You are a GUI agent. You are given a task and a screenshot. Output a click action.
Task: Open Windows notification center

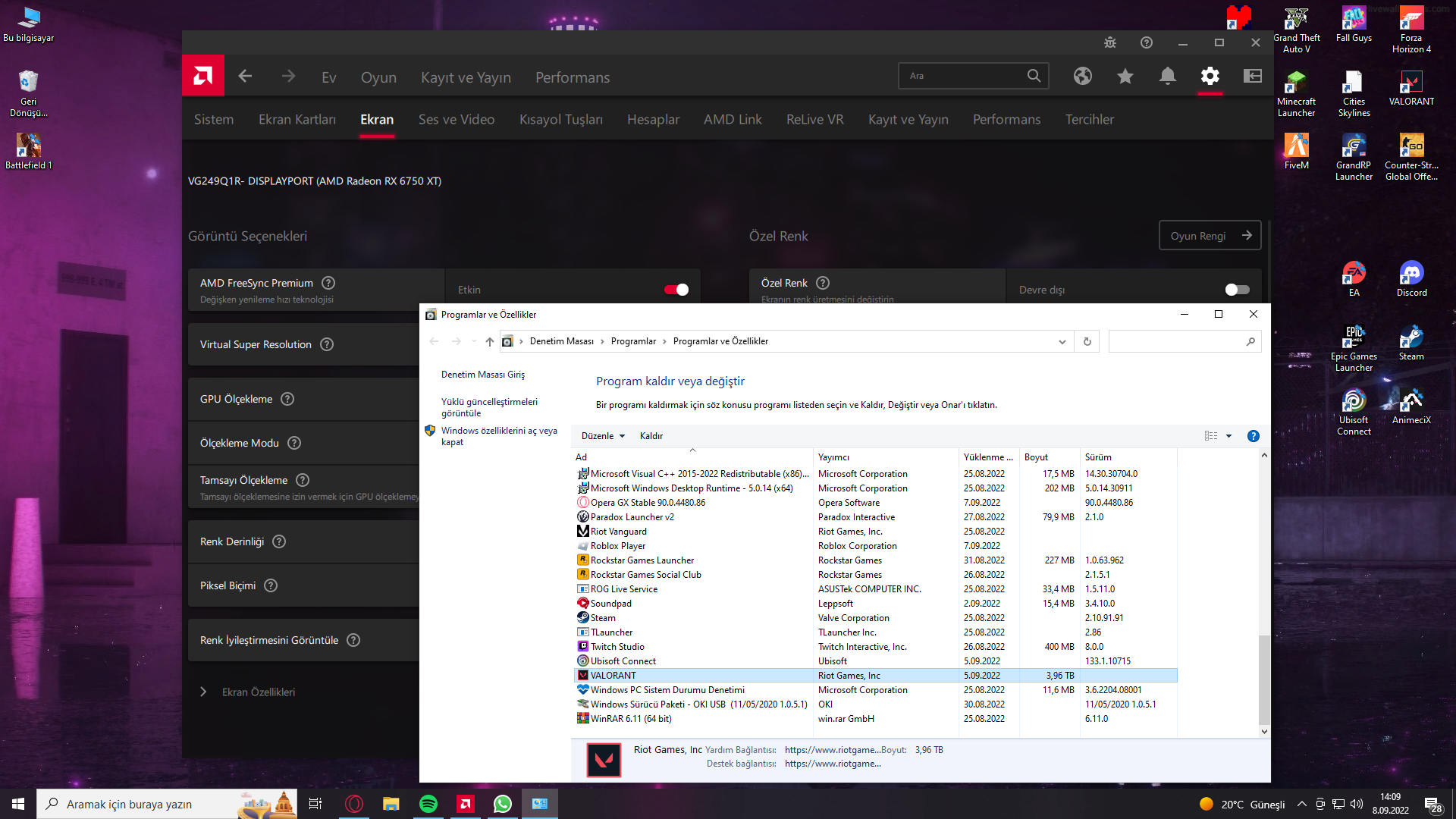pyautogui.click(x=1432, y=804)
